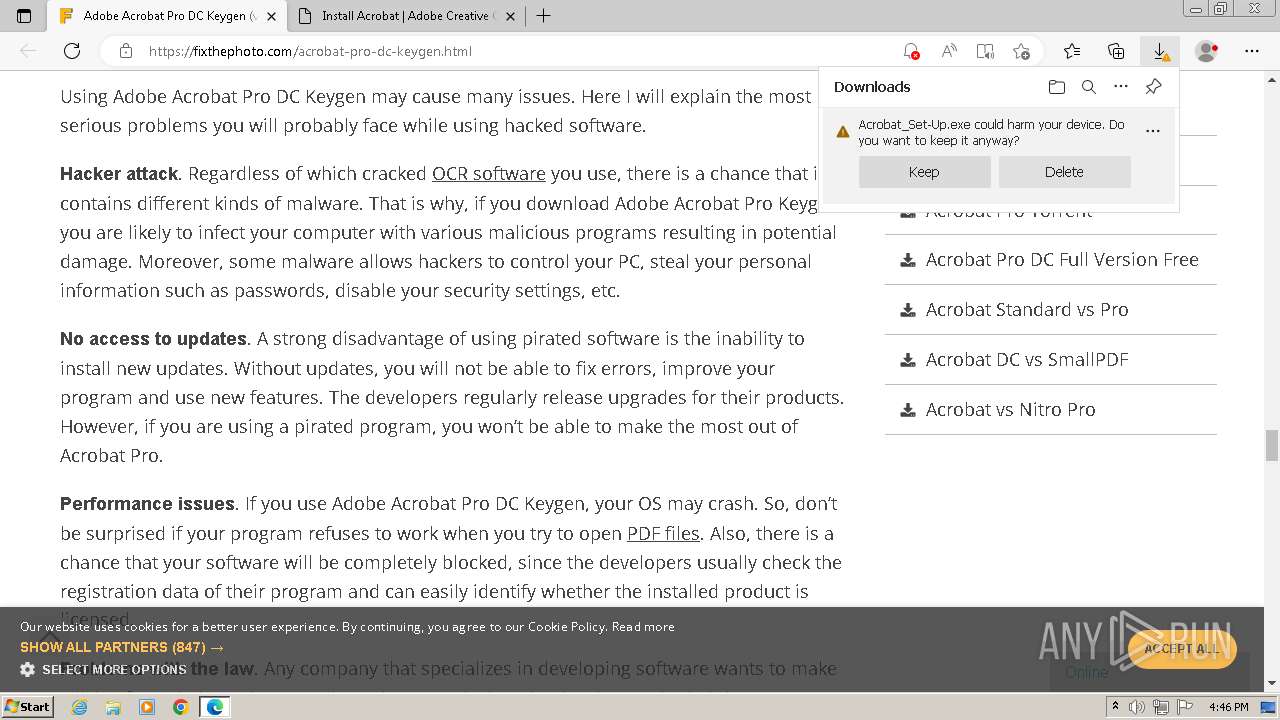1280x720 pixels.
Task: Open a new tab with plus button
Action: 543,16
